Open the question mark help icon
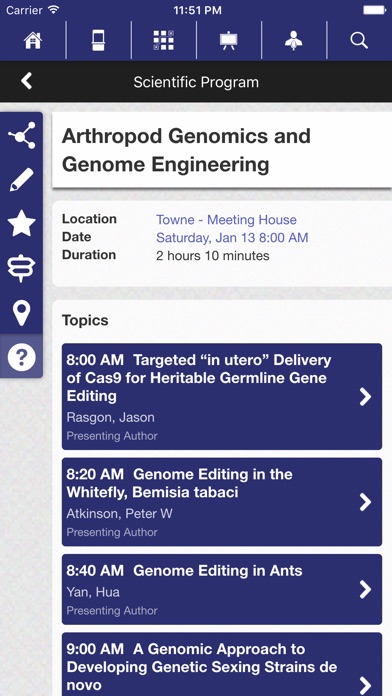This screenshot has height=696, width=392. [x=21, y=357]
